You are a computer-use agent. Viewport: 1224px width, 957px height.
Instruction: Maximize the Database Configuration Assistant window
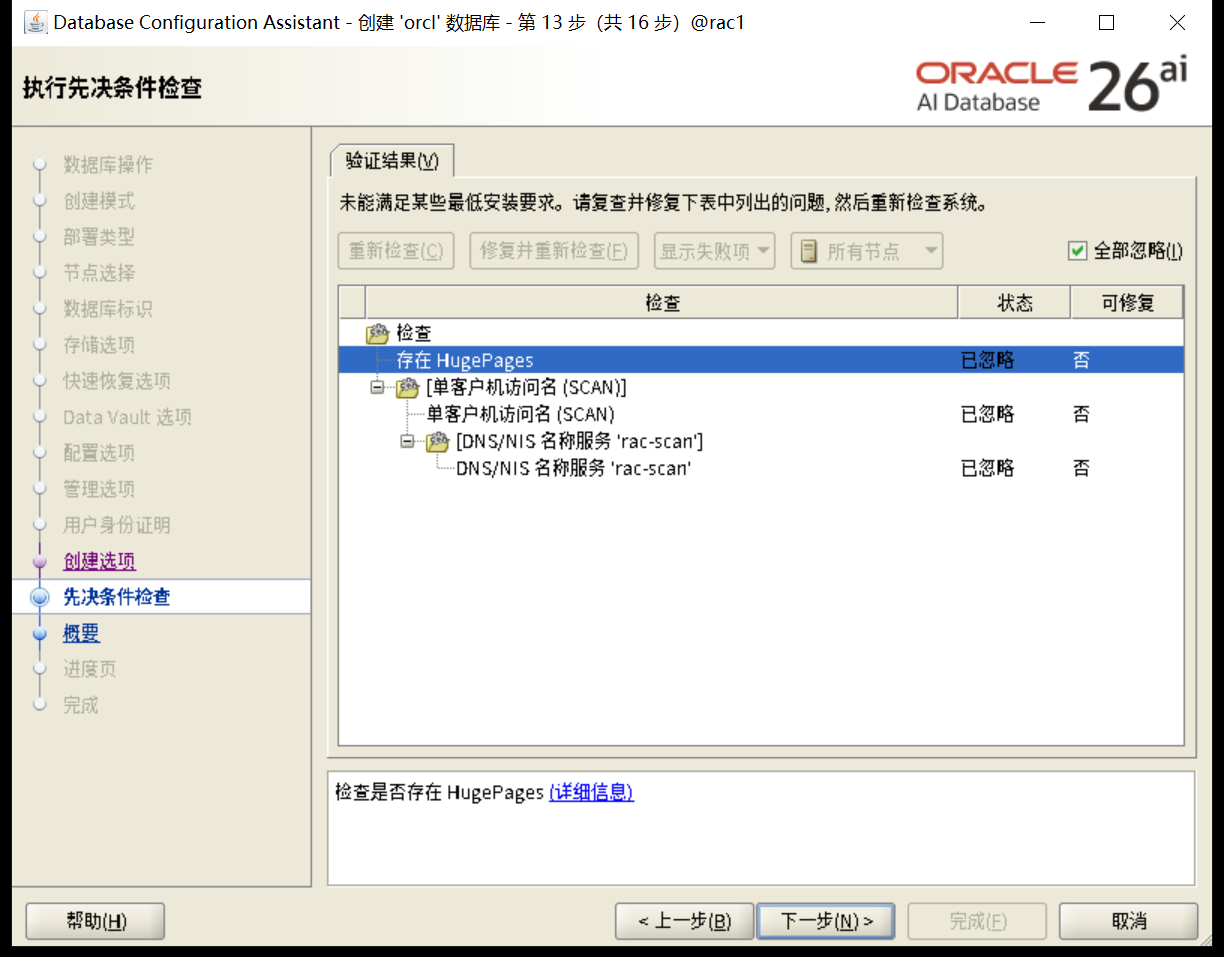pos(1106,22)
